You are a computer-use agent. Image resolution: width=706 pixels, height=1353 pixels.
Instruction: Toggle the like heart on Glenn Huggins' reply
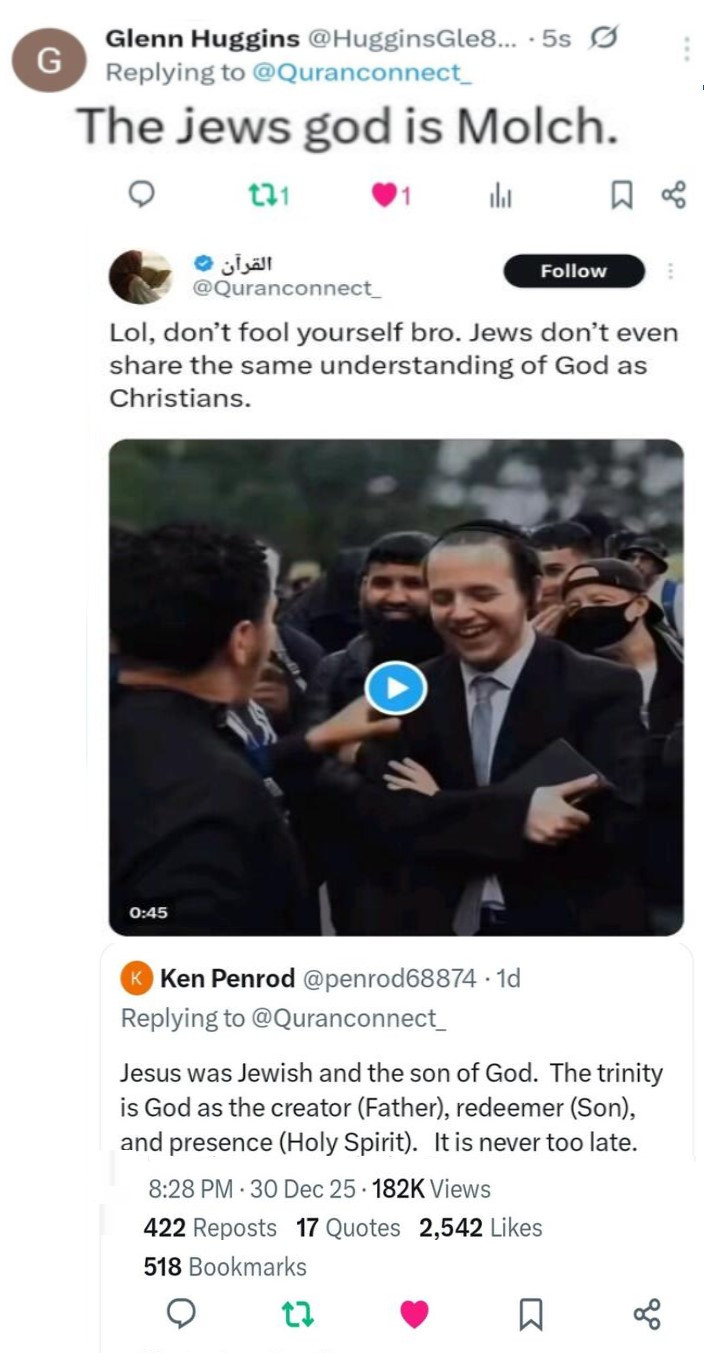pos(384,196)
